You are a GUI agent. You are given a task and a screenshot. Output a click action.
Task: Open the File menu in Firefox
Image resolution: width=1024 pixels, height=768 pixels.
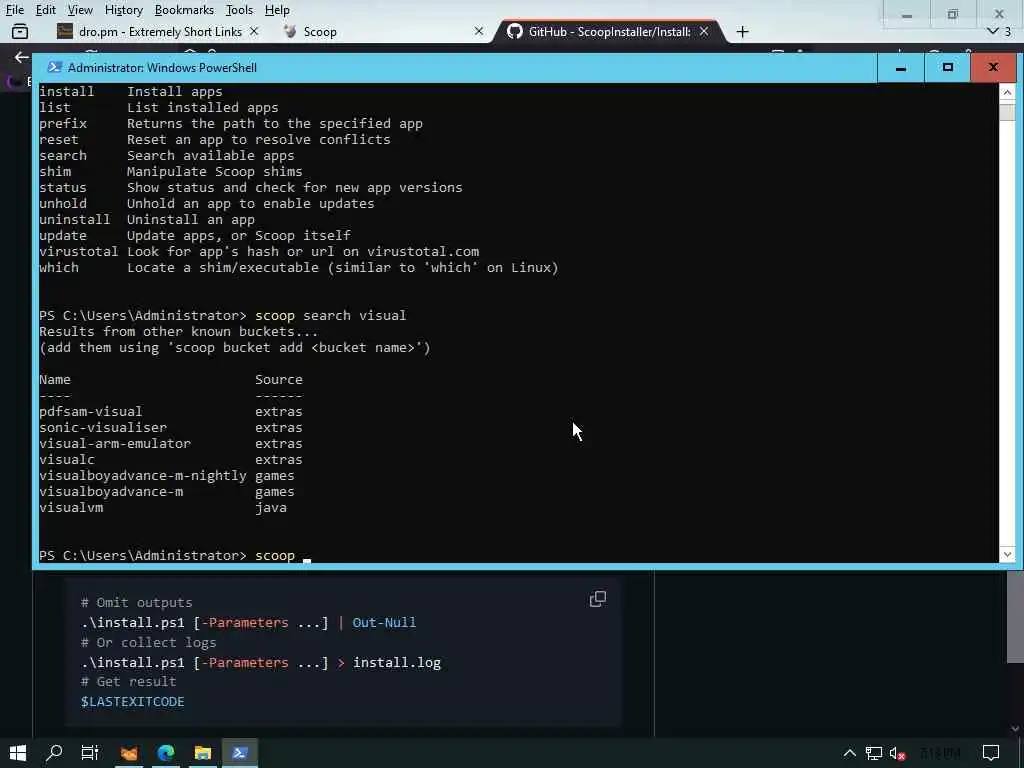coord(14,10)
